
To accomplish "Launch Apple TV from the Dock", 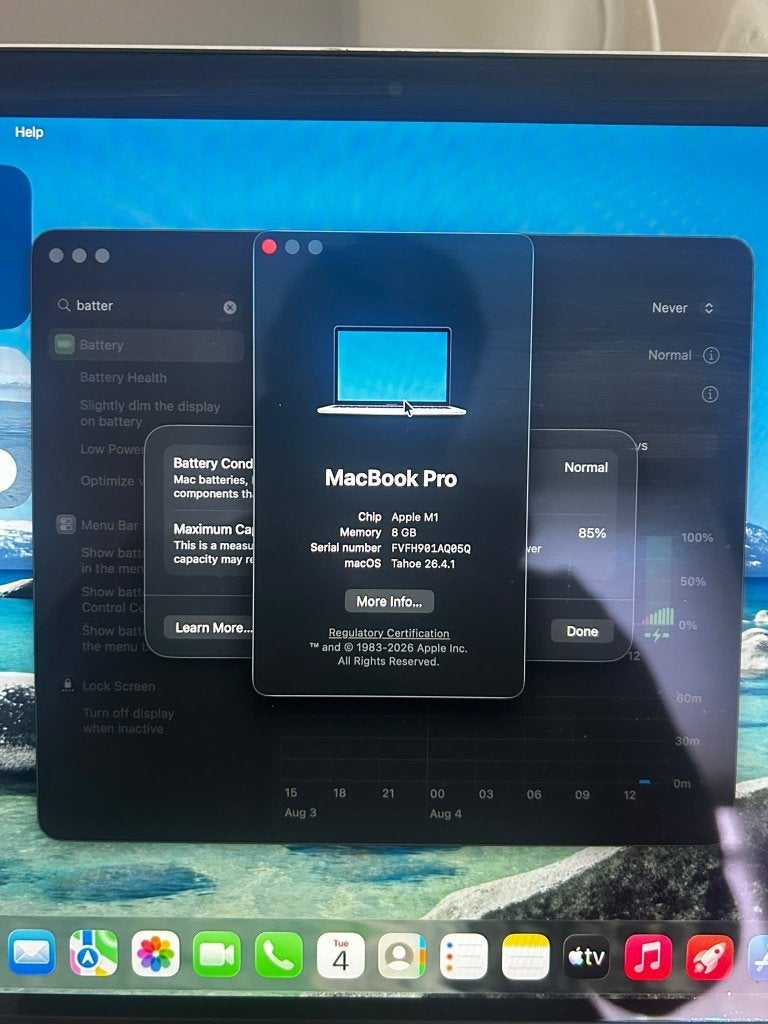I will click(x=586, y=957).
